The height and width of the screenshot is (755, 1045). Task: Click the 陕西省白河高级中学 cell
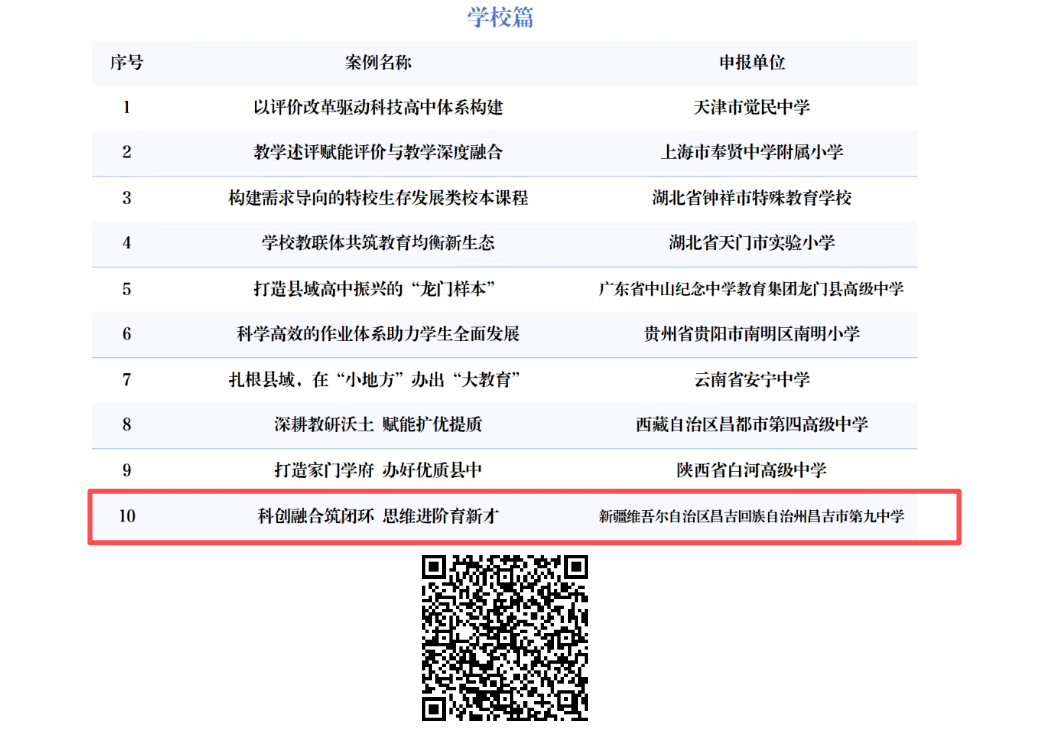pyautogui.click(x=751, y=470)
